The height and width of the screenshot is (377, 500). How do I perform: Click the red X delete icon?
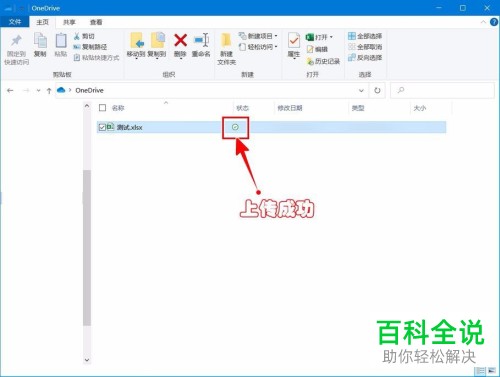(180, 41)
